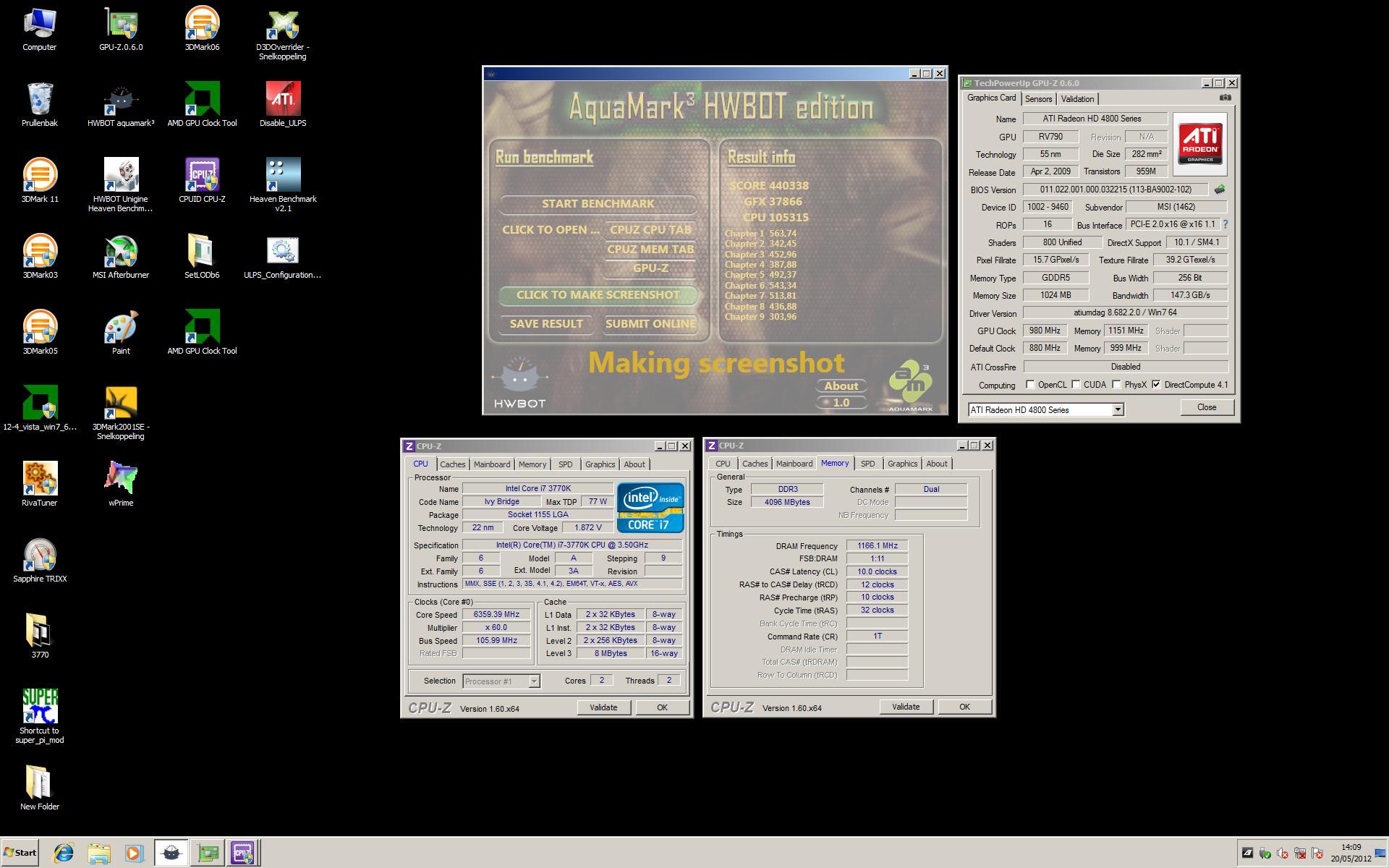This screenshot has width=1389, height=868.
Task: Open SPD tab in right CPU-Z window
Action: point(867,464)
